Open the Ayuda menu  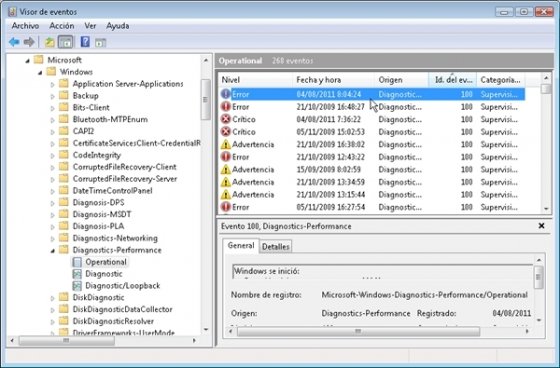(118, 26)
